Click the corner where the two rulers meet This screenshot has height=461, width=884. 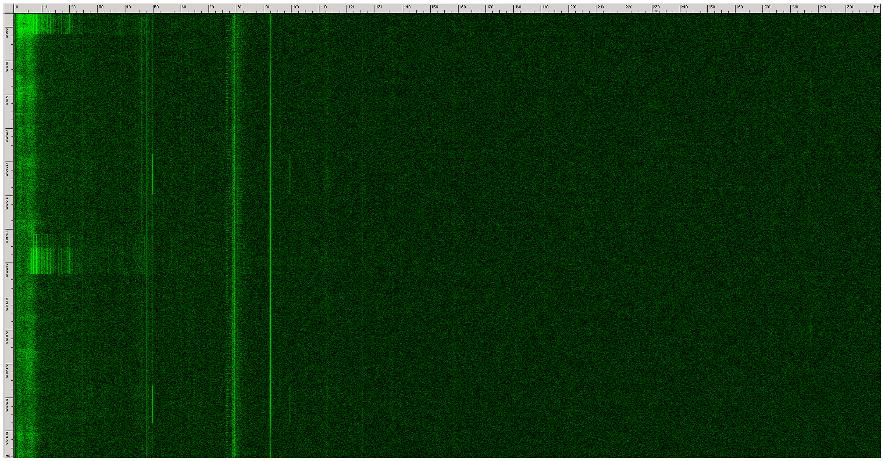[8, 7]
